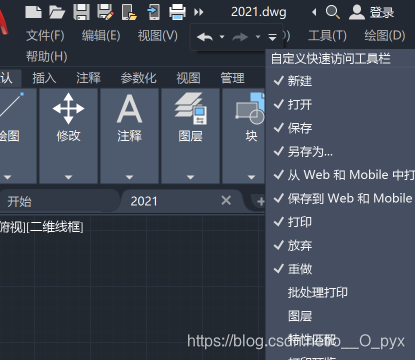Click the 块 block icon
Image resolution: width=415 pixels, height=360 pixels.
(x=250, y=109)
